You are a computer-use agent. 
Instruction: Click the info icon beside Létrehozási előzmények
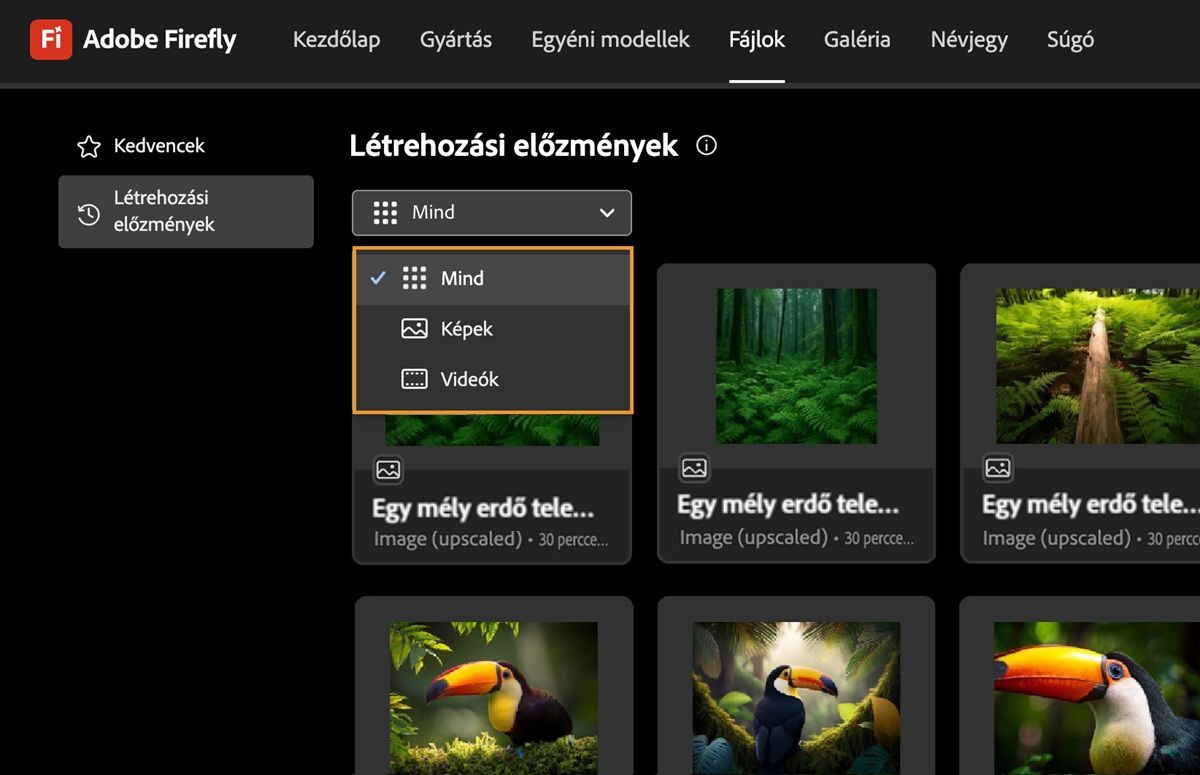point(707,145)
